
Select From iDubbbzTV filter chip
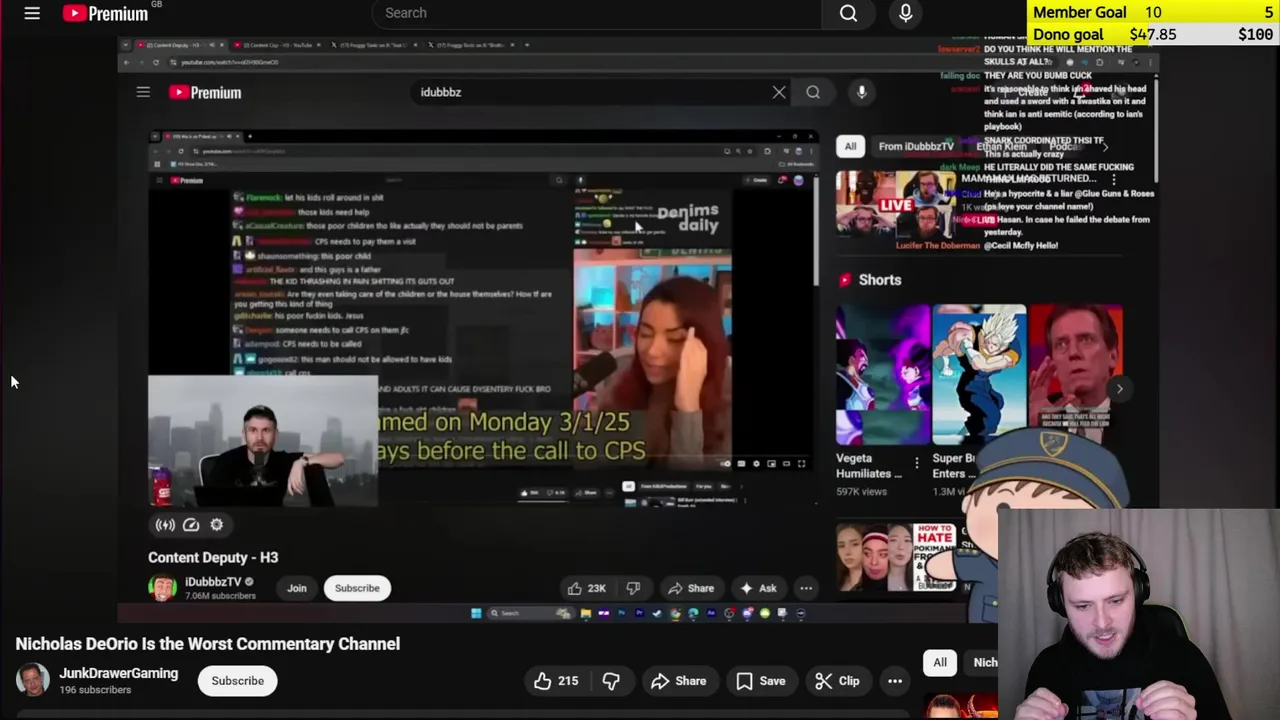(916, 146)
